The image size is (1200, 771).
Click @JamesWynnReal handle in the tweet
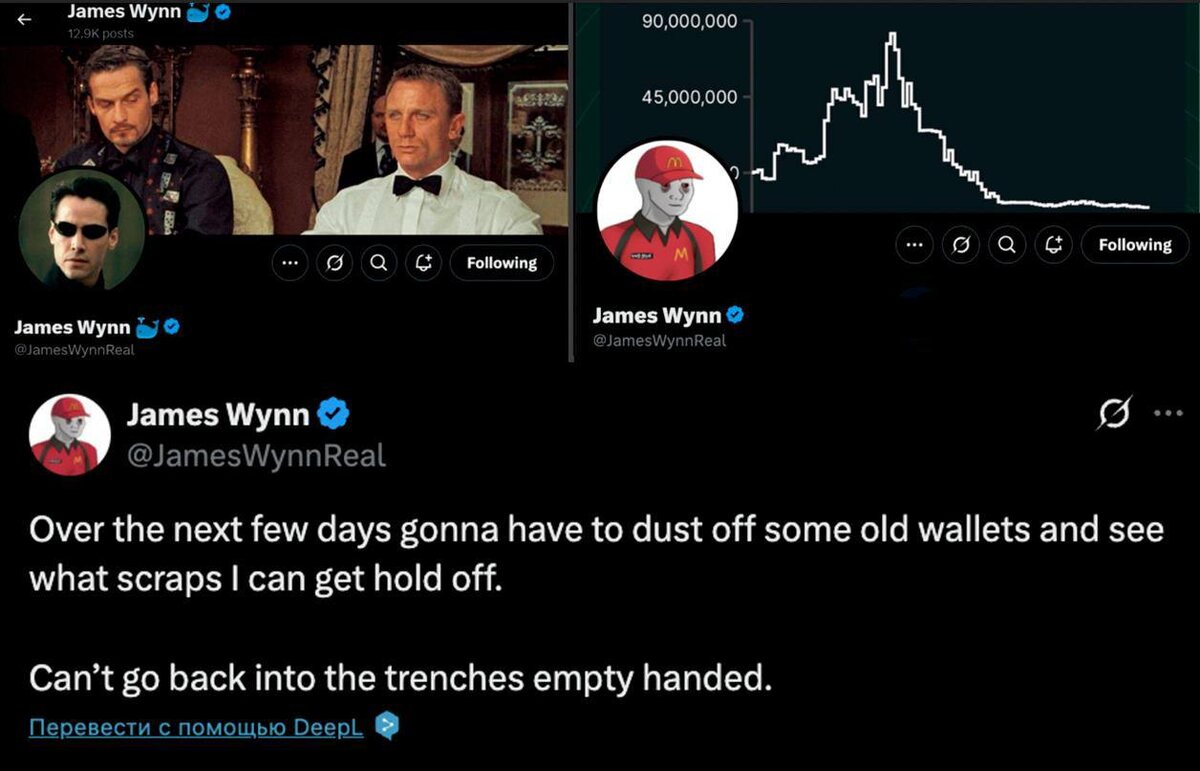[x=256, y=456]
